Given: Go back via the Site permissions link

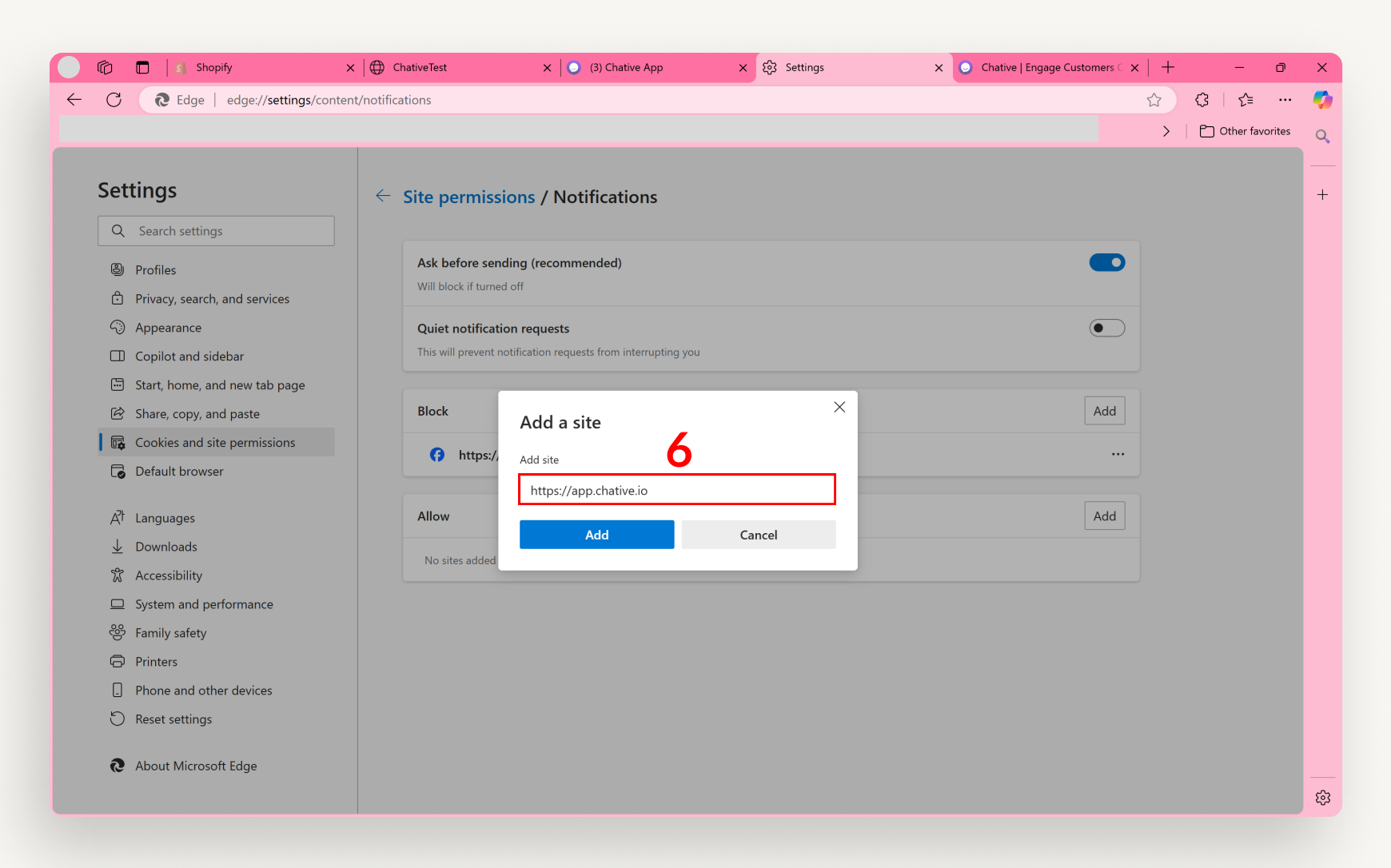Looking at the screenshot, I should [x=468, y=197].
